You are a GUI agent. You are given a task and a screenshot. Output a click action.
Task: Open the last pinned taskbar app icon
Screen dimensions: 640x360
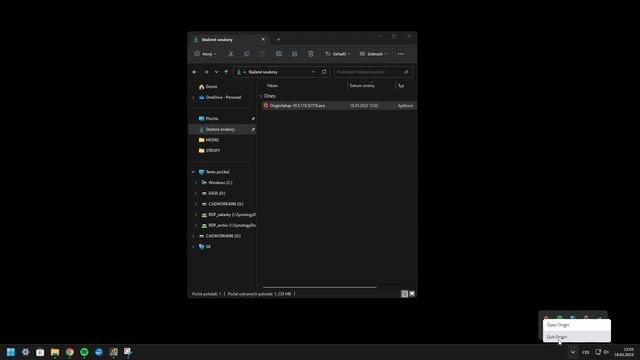pos(128,352)
